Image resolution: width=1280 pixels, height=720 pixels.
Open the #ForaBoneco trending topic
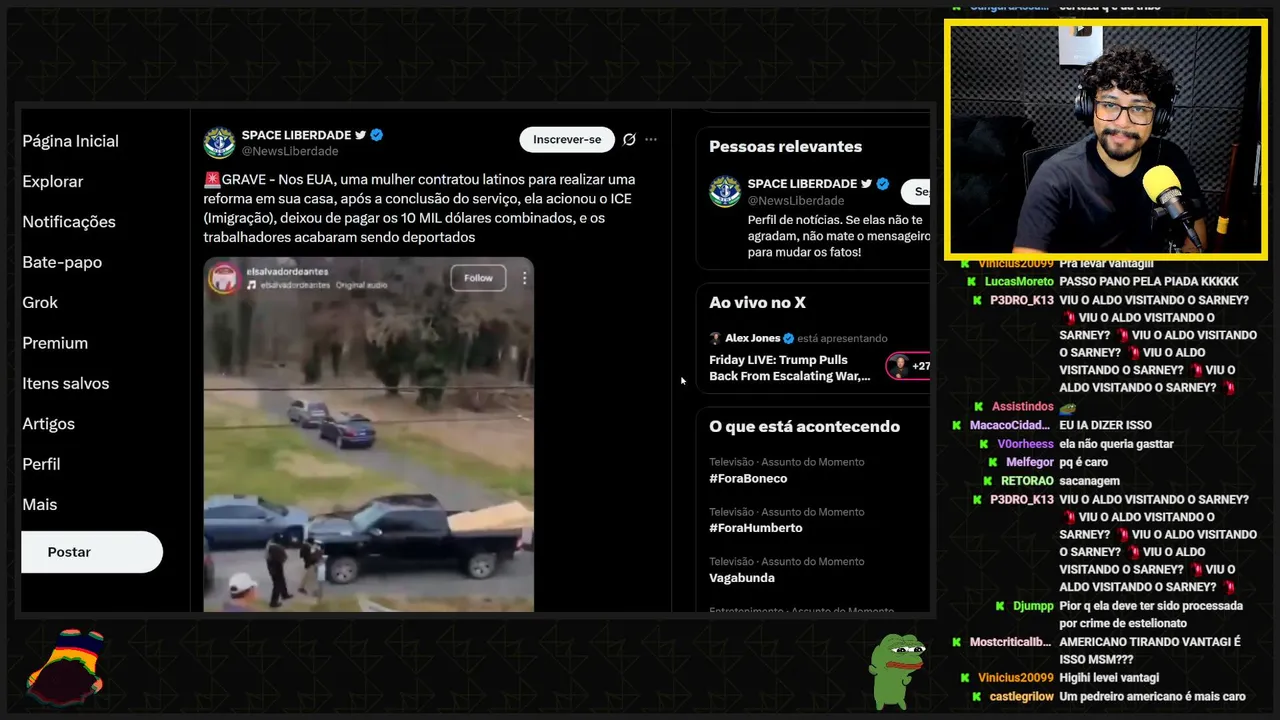point(748,478)
